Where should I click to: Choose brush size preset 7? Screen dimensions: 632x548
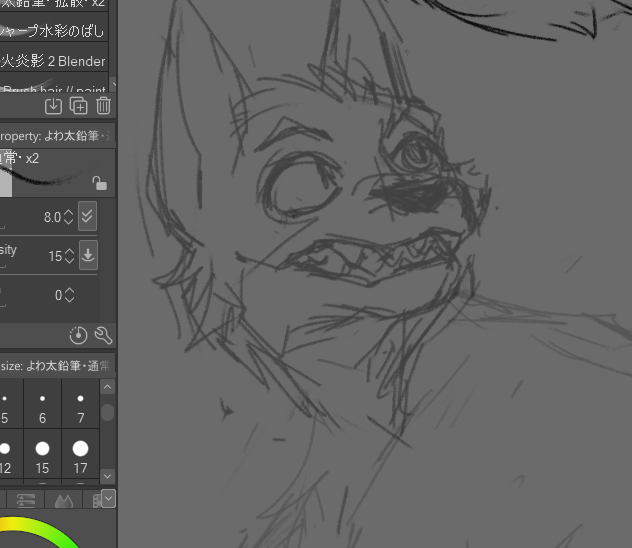[81, 404]
